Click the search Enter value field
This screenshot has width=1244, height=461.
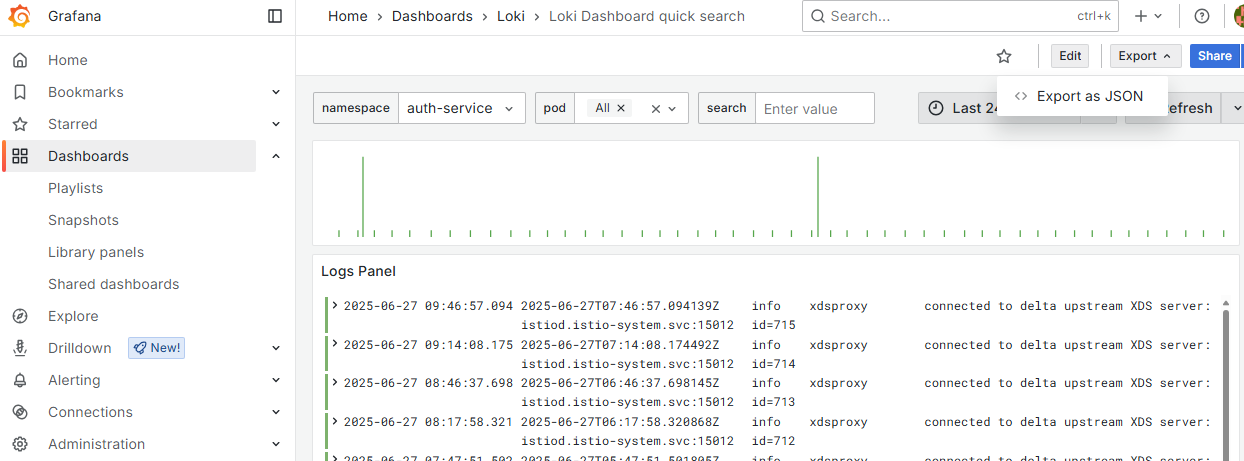(814, 108)
